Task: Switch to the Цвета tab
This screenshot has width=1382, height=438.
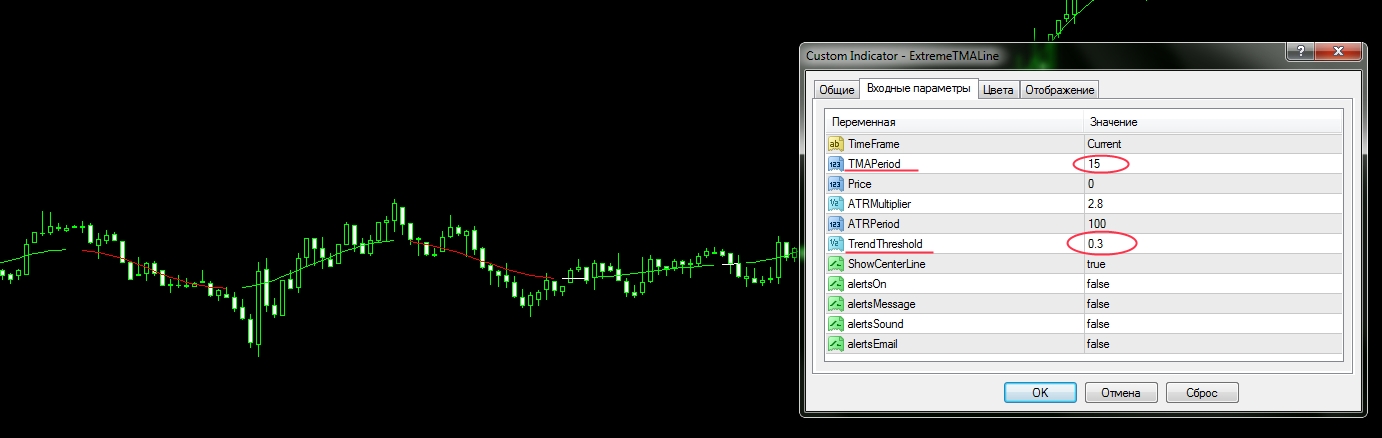Action: pos(998,90)
